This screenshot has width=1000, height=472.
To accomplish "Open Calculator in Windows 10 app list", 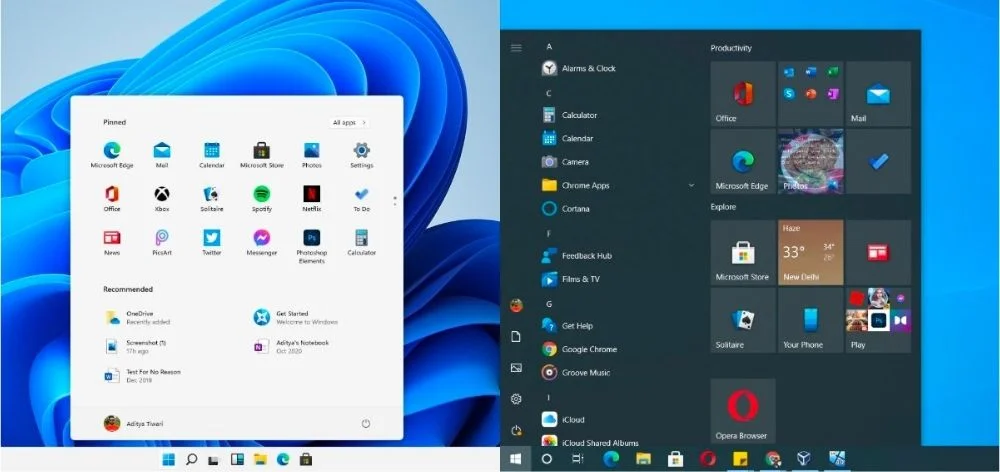I will click(570, 115).
